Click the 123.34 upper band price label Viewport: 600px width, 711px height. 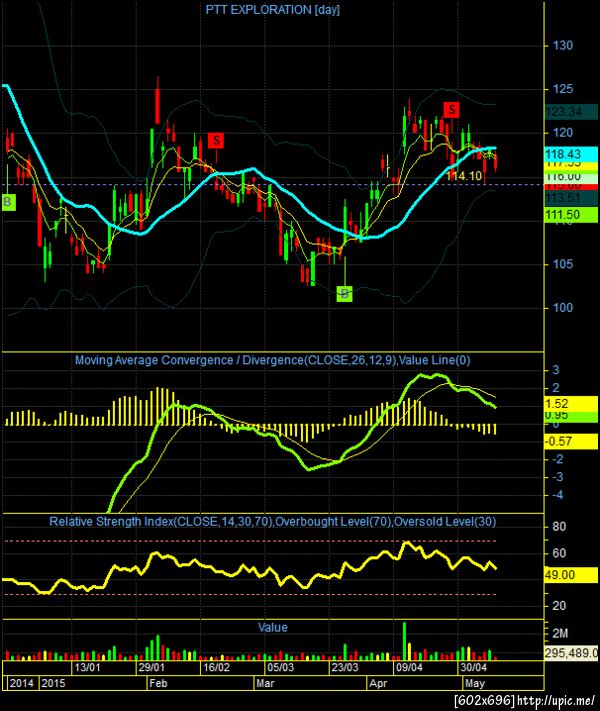pos(571,112)
